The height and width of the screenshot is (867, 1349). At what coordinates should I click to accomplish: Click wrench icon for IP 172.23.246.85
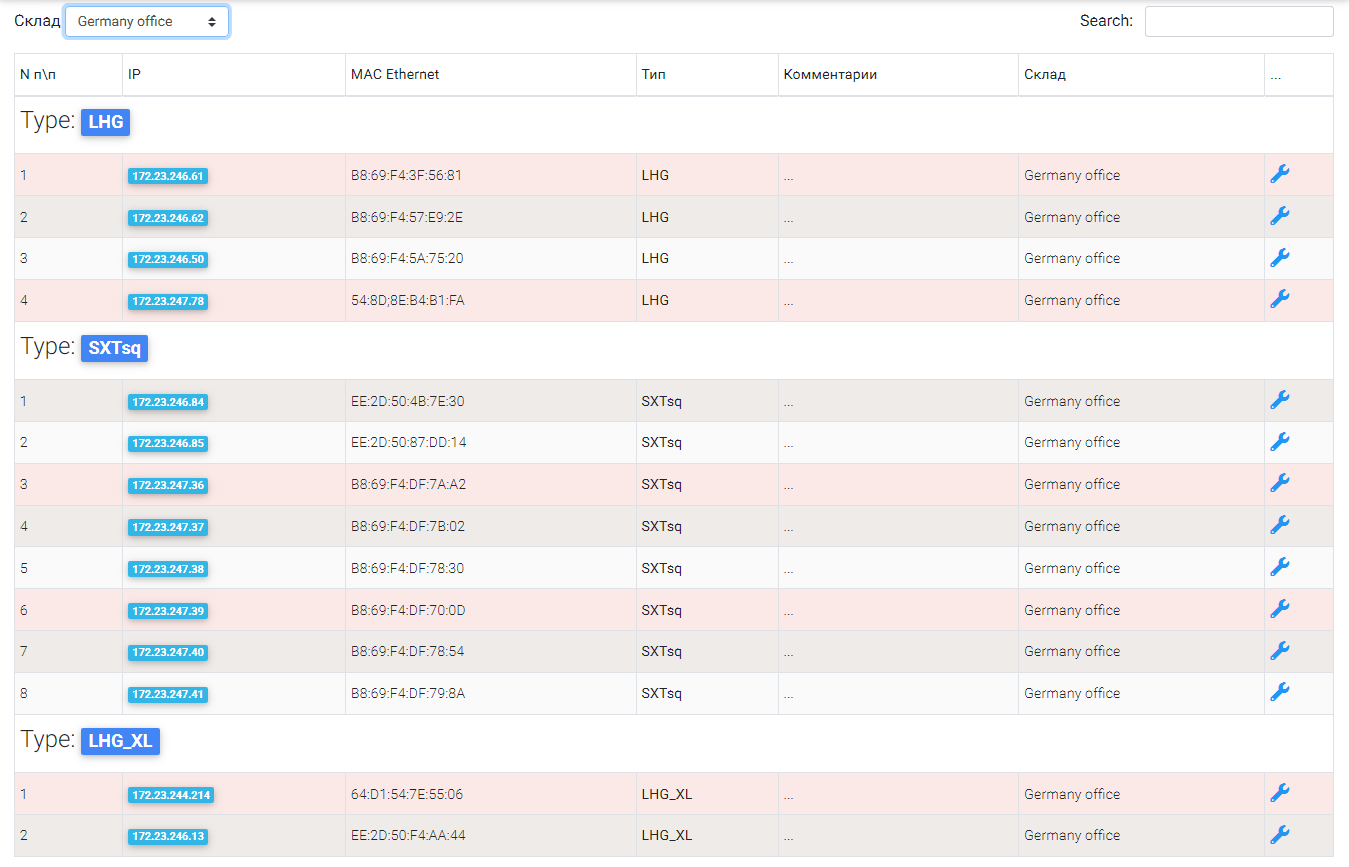(1279, 442)
